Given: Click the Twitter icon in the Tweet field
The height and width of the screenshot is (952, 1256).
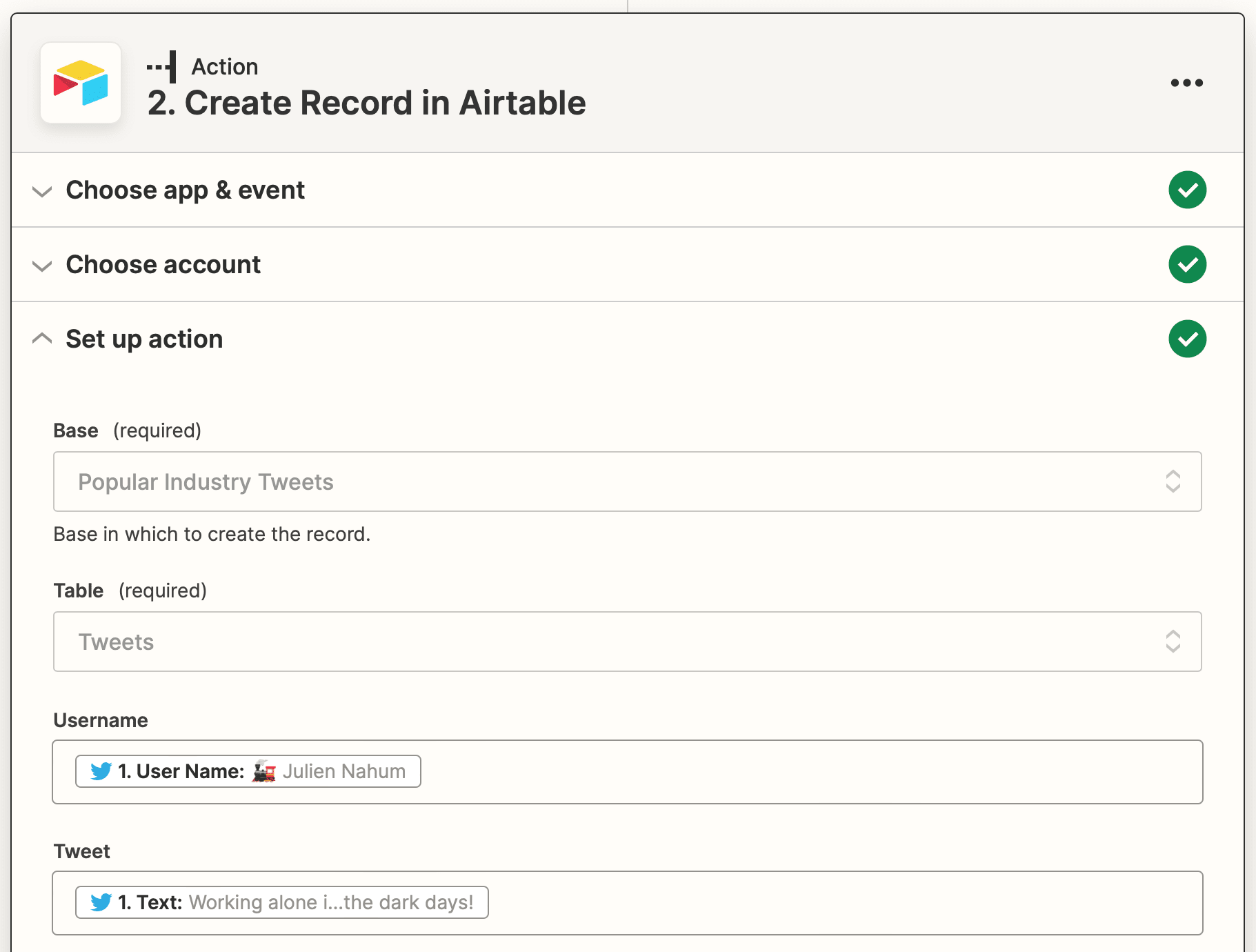Looking at the screenshot, I should [x=101, y=902].
